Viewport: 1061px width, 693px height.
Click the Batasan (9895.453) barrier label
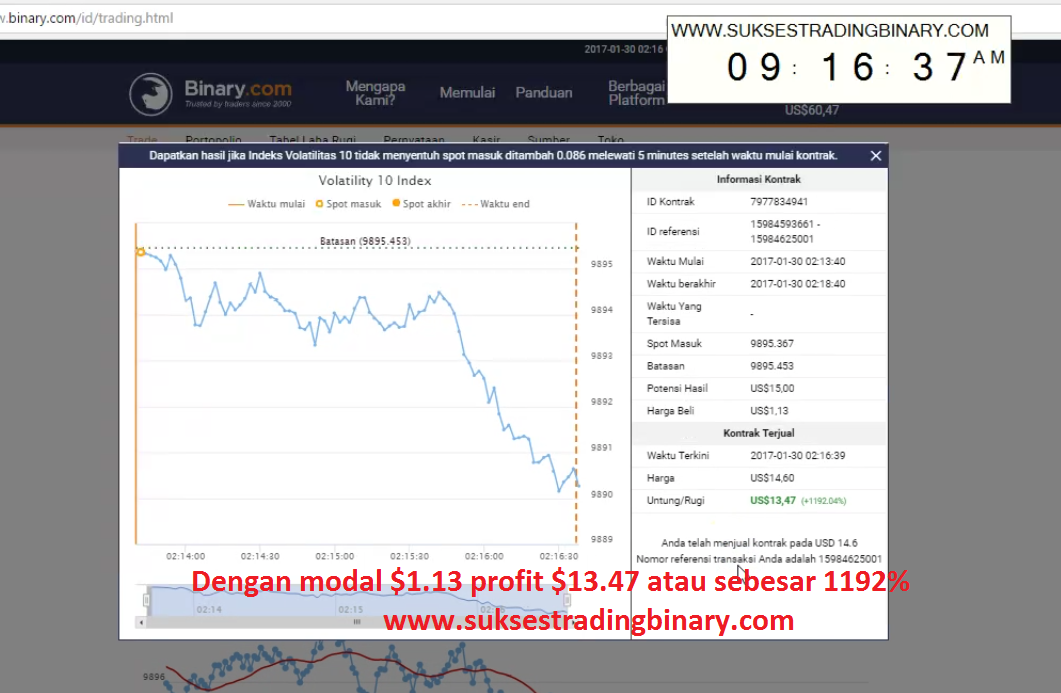(x=365, y=241)
